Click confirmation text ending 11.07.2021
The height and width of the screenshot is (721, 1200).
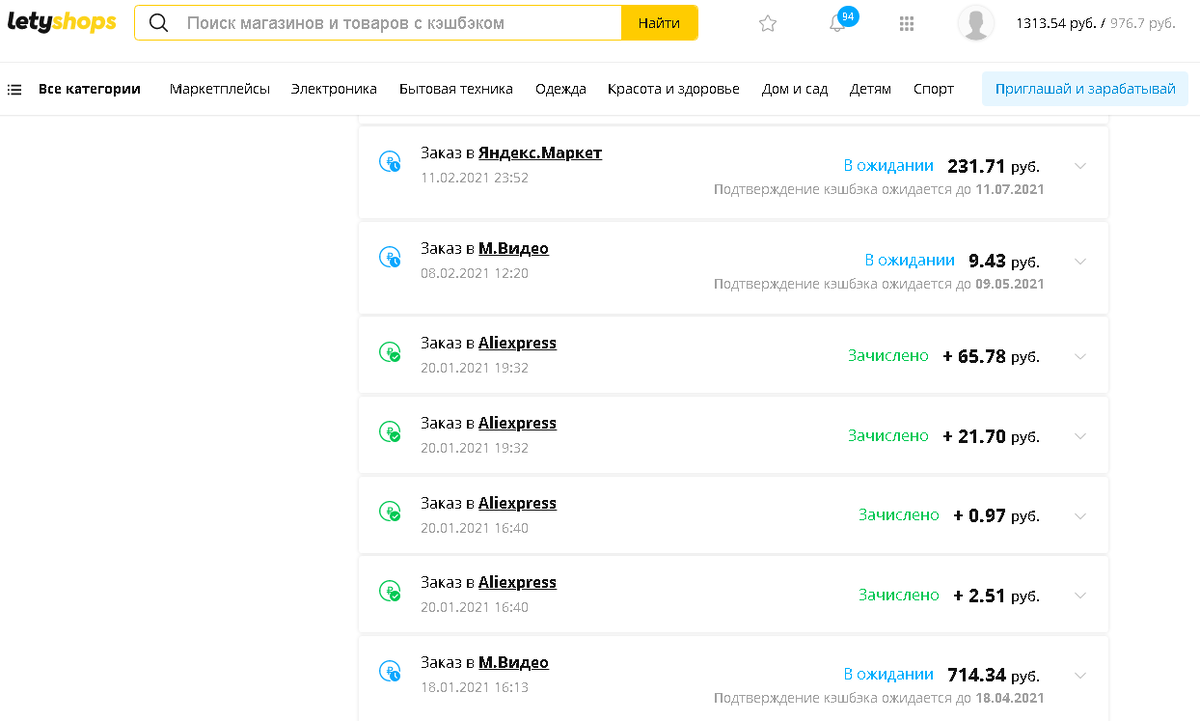pyautogui.click(x=879, y=189)
